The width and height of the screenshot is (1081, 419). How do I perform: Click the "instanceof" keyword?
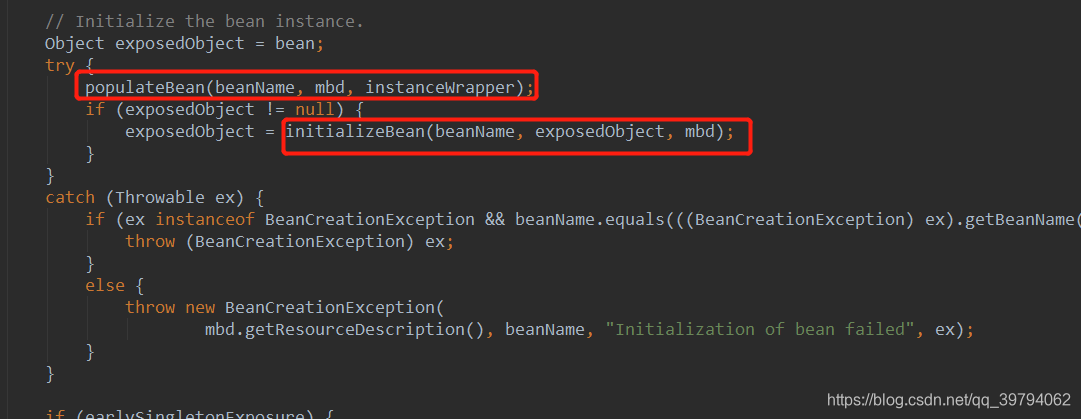coord(205,220)
